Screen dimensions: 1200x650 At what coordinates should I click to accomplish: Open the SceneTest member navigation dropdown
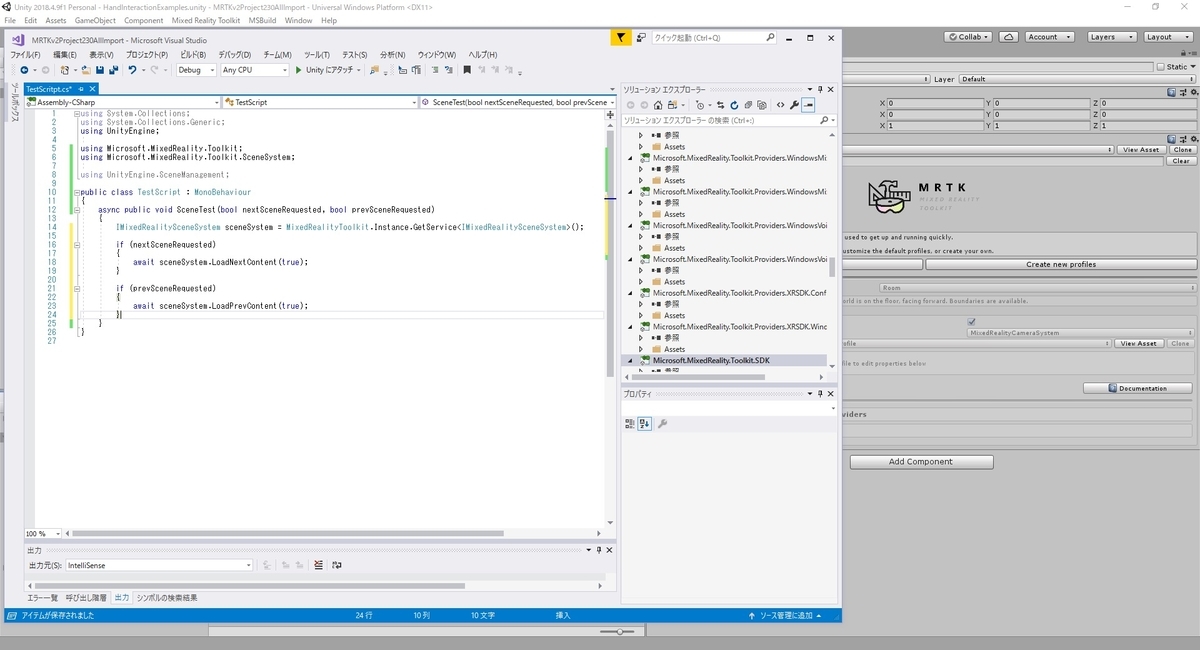point(517,102)
